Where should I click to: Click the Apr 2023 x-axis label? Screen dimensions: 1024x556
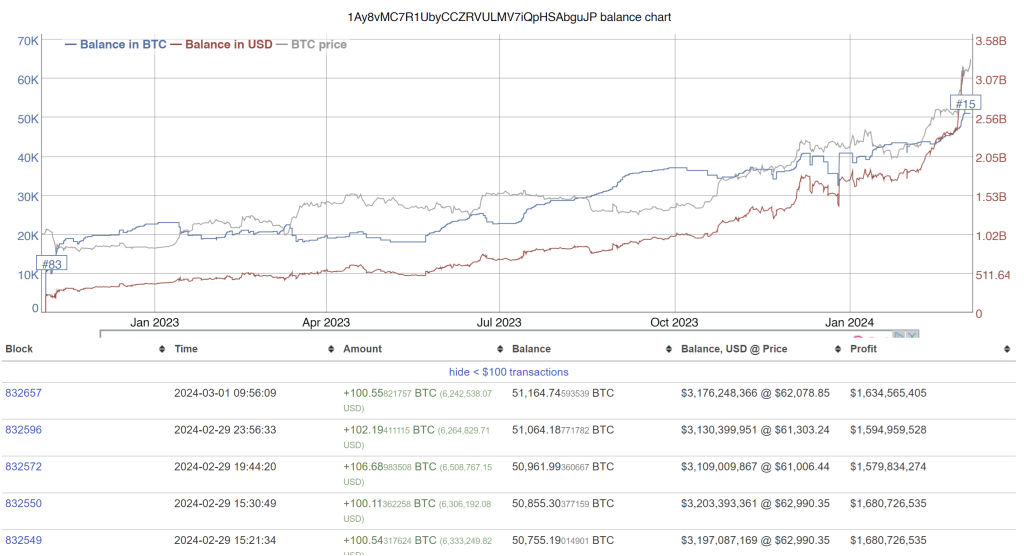[x=326, y=322]
